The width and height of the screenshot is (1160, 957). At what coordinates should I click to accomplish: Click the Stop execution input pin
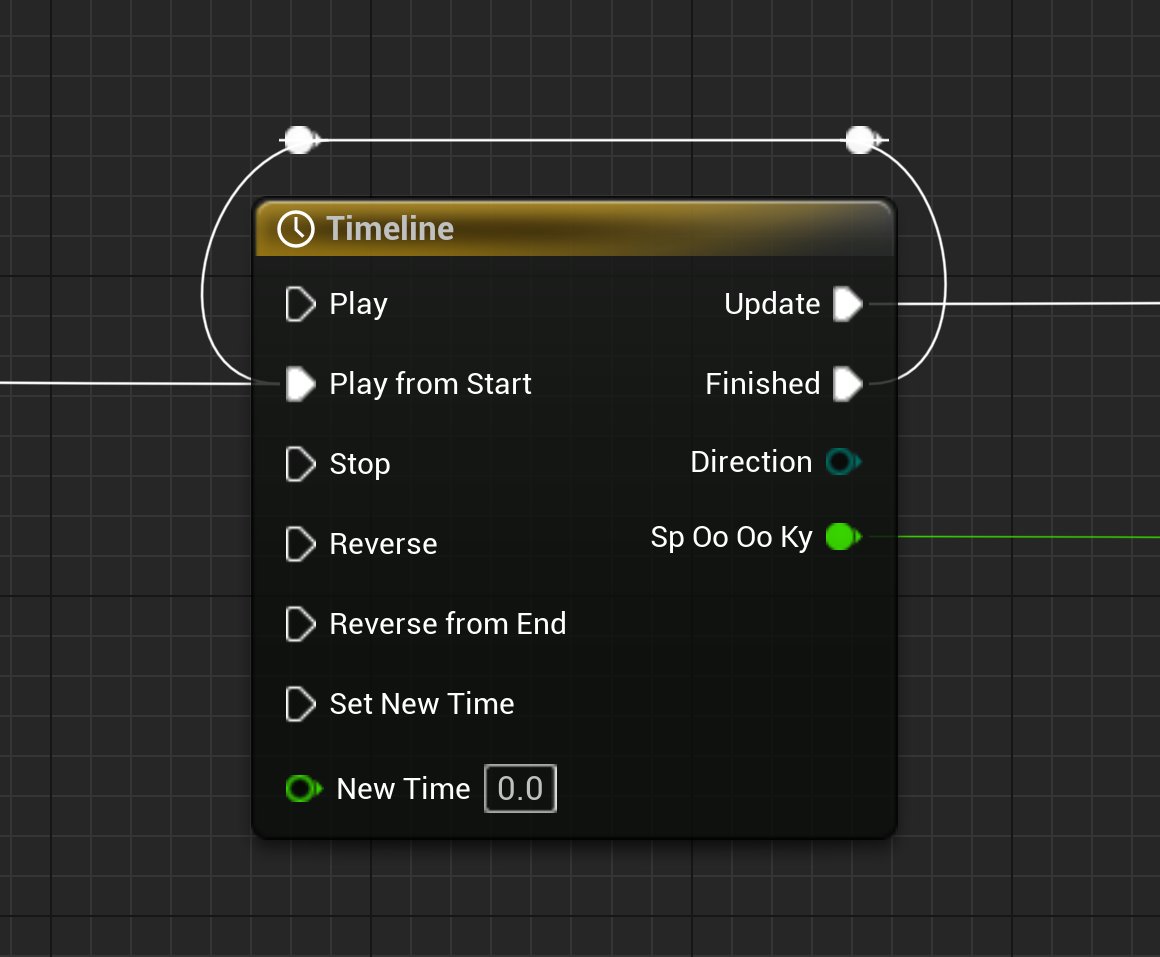pos(300,464)
